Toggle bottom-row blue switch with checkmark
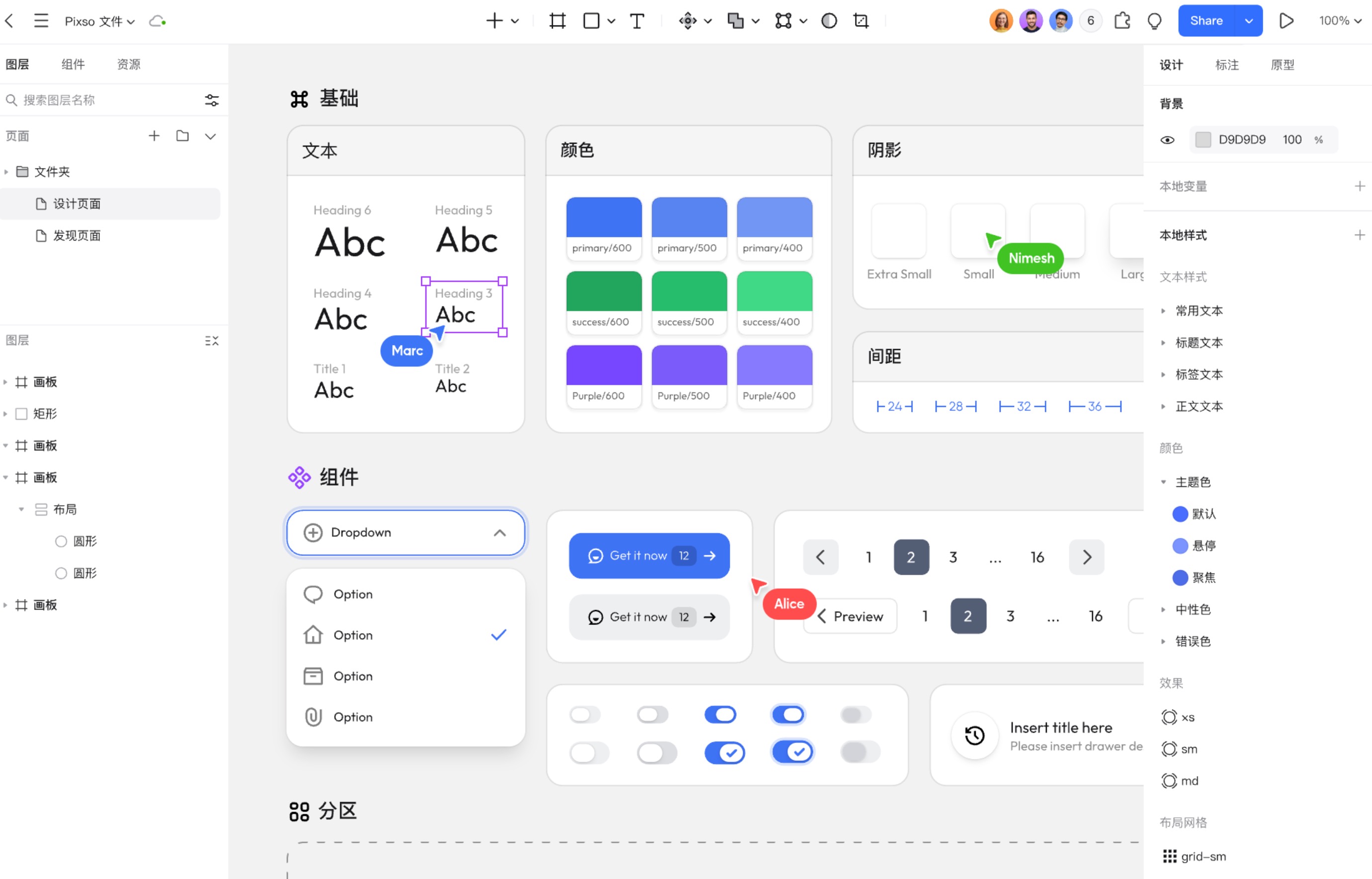 (724, 752)
